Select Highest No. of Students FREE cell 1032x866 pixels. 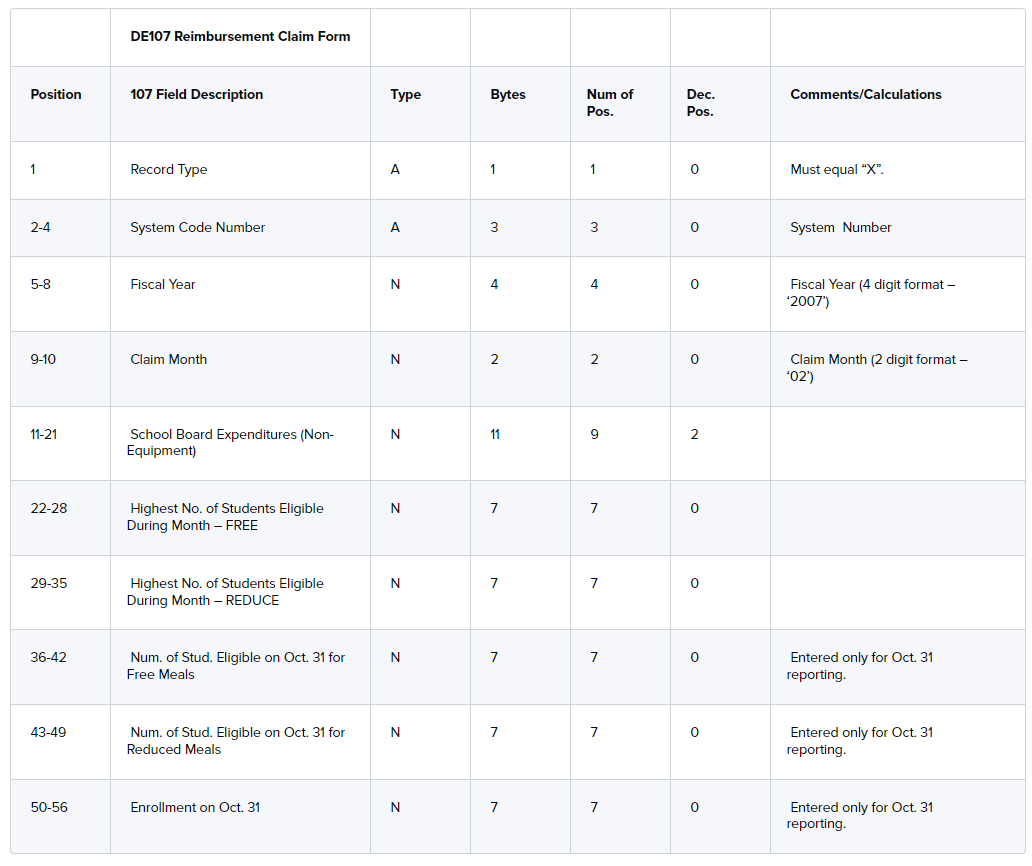[226, 517]
